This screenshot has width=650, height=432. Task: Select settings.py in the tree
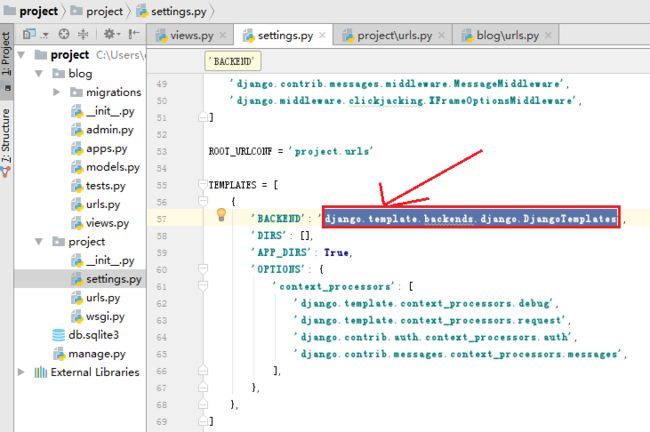(114, 279)
